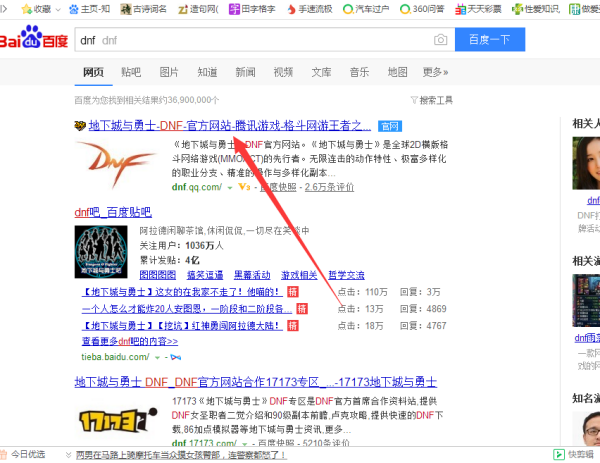Switch to the 音乐 tab
600x463 pixels.
point(359,72)
